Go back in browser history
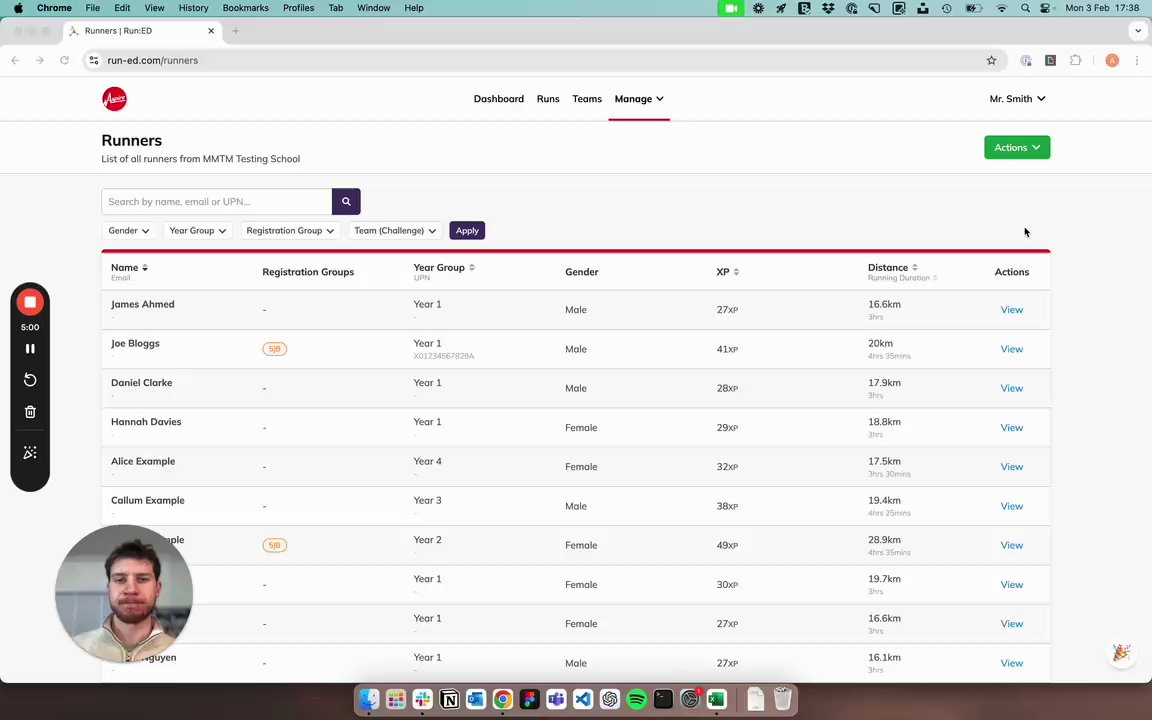The image size is (1152, 720). (15, 60)
